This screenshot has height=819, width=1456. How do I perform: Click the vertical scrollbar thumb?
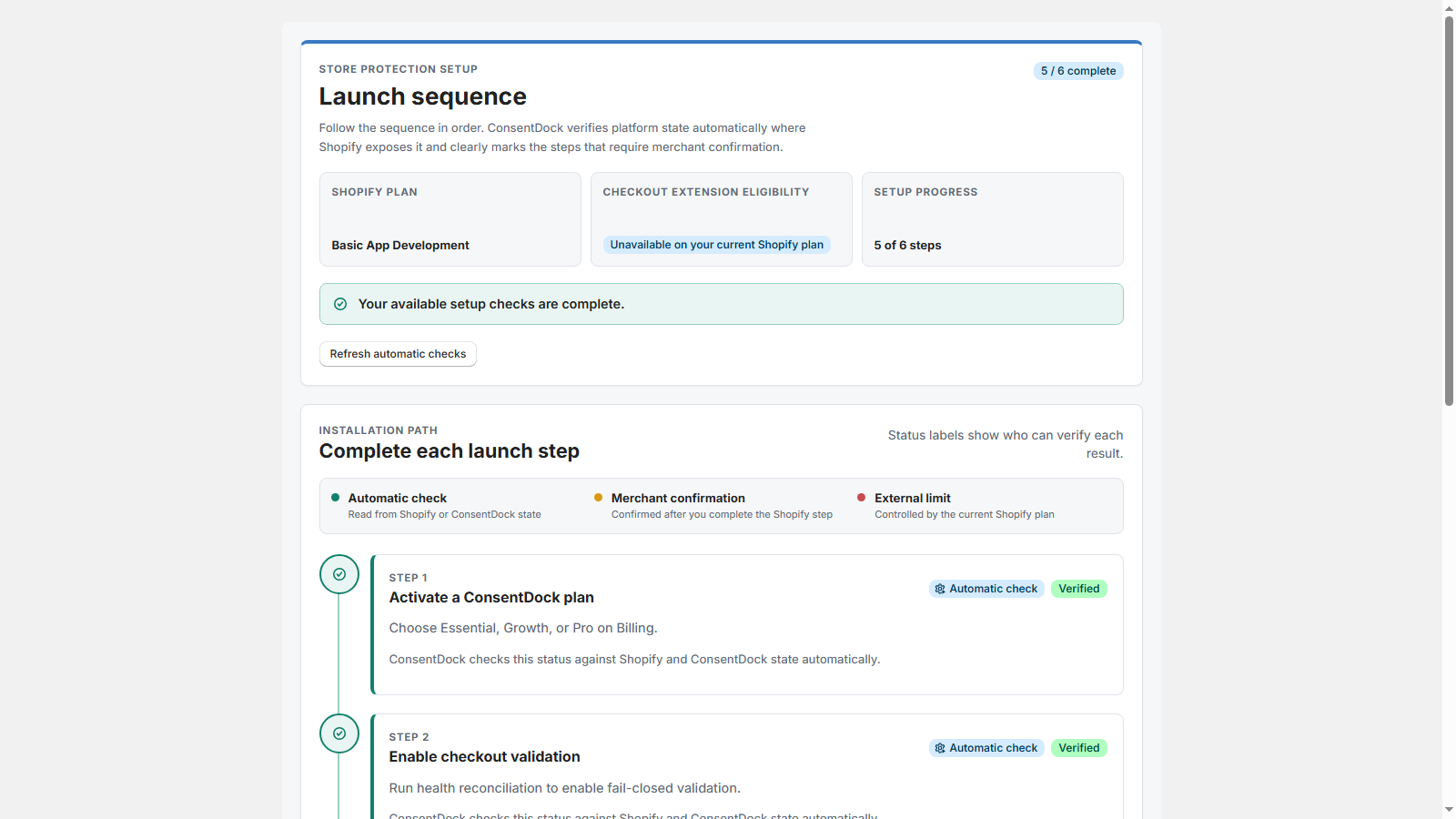[x=1449, y=210]
